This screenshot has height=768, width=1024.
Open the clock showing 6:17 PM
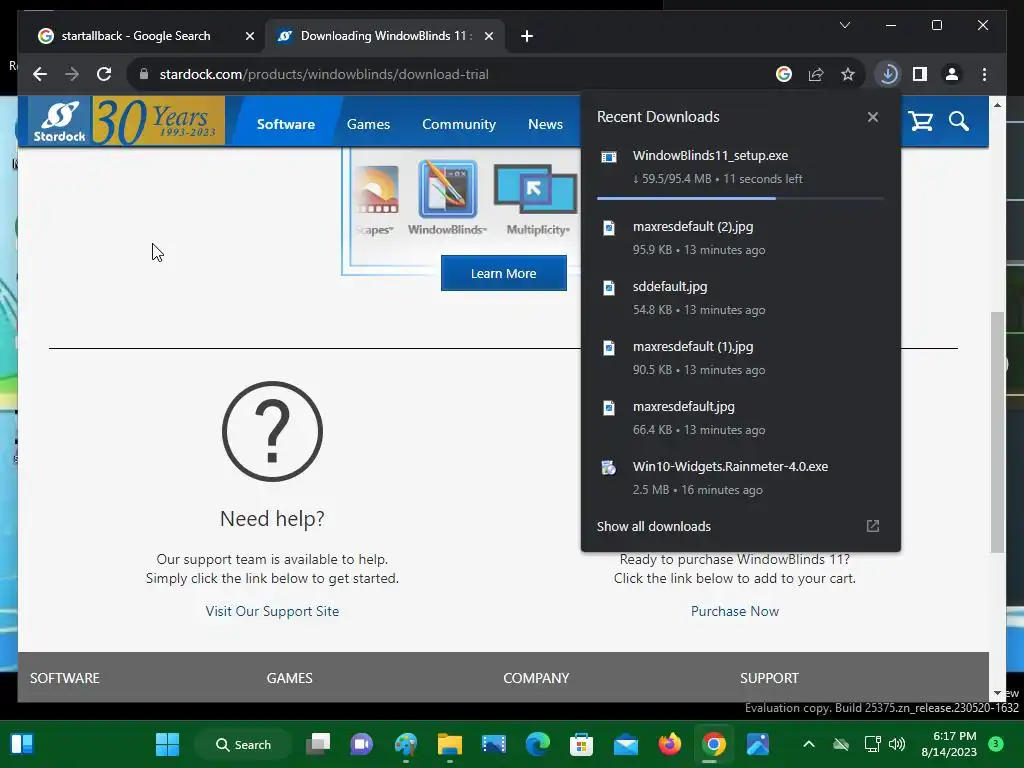pyautogui.click(x=949, y=744)
